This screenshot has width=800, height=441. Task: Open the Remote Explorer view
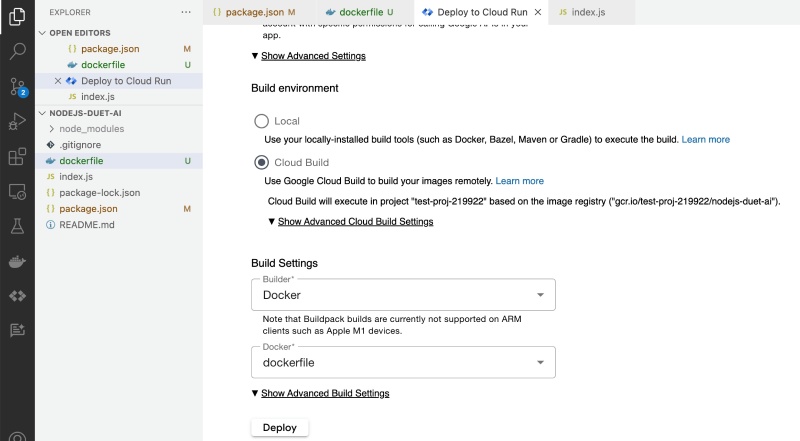[17, 191]
